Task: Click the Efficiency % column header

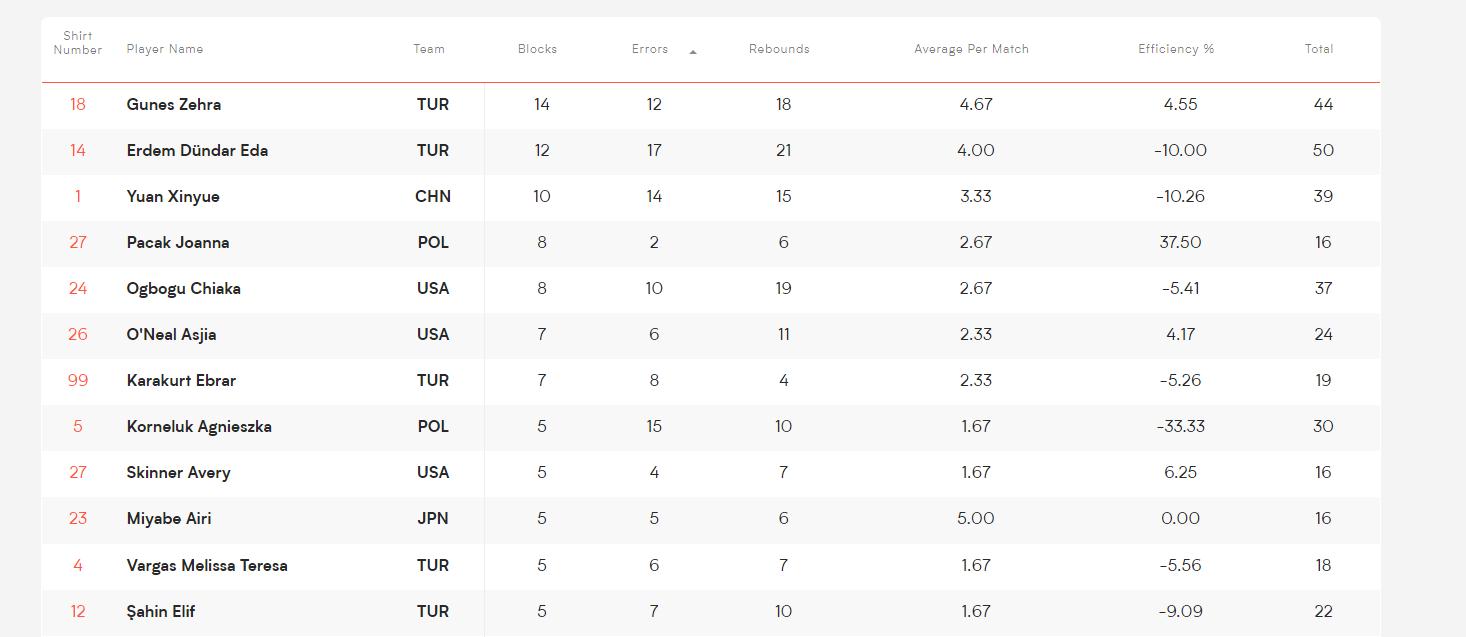Action: tap(1176, 49)
